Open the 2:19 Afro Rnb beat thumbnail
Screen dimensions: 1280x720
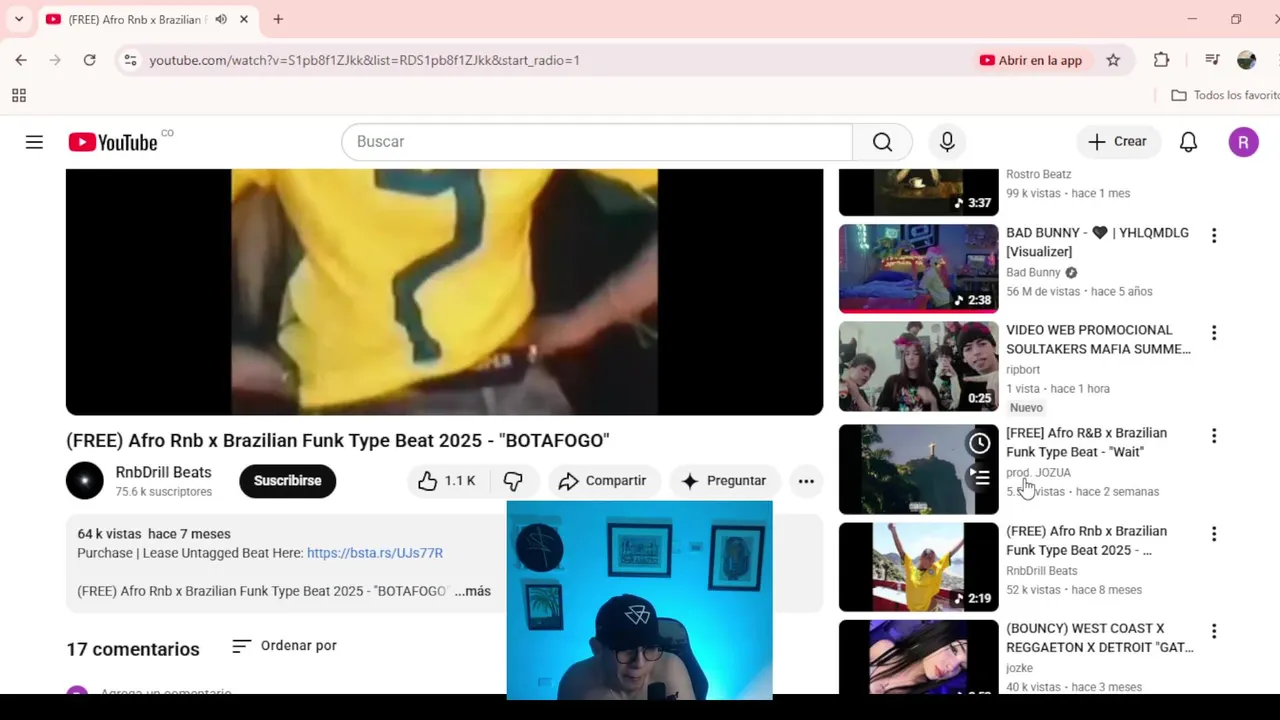918,567
